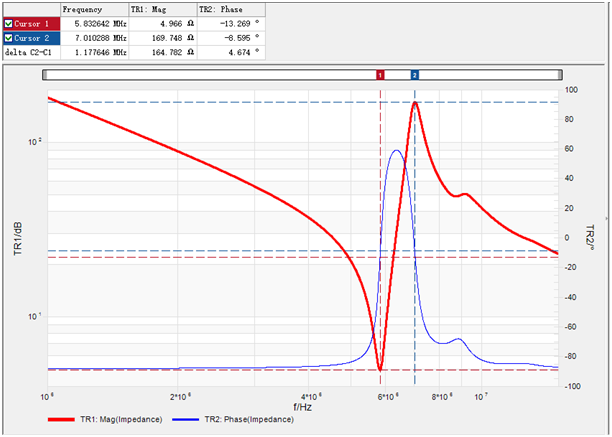Uncheck the Cursor 2 checkbox
This screenshot has width=612, height=437.
tap(8, 37)
